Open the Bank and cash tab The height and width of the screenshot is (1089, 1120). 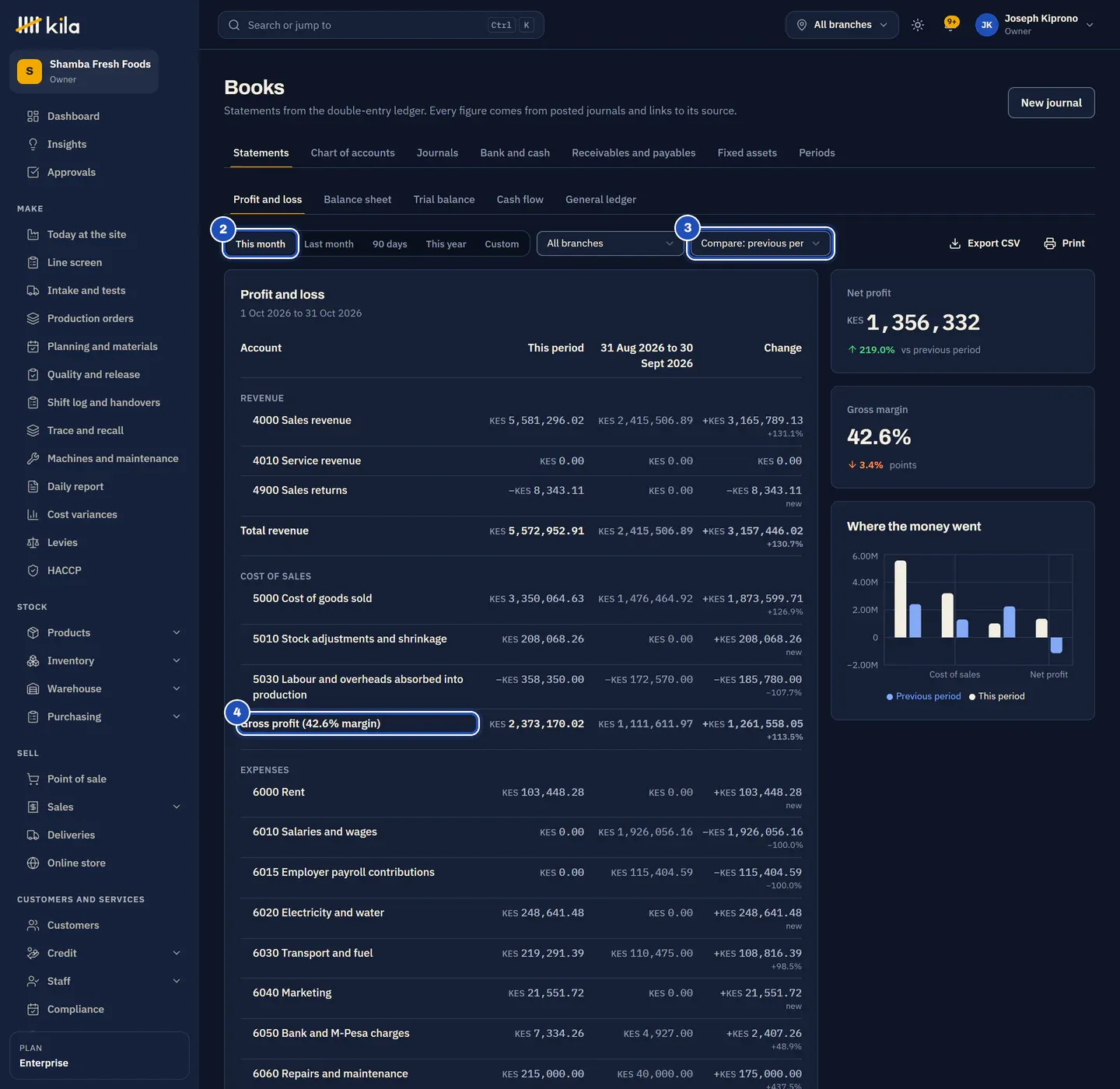(x=515, y=152)
